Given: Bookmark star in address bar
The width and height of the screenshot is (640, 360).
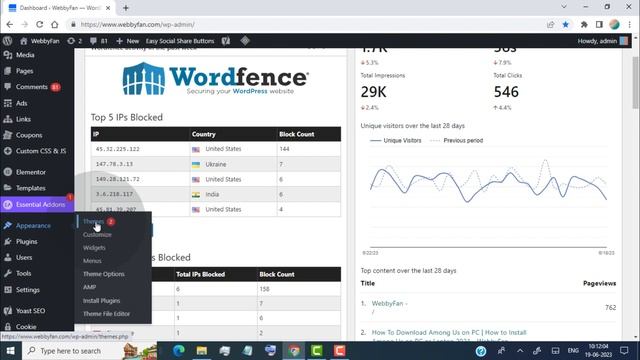Looking at the screenshot, I should click(x=566, y=24).
